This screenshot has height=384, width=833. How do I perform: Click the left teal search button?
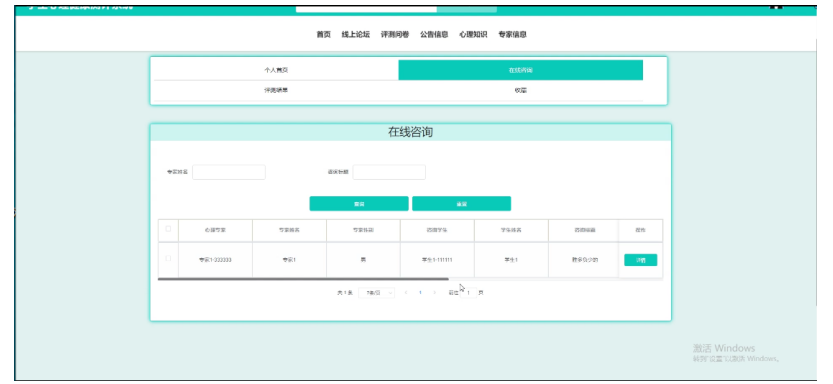[x=359, y=204]
